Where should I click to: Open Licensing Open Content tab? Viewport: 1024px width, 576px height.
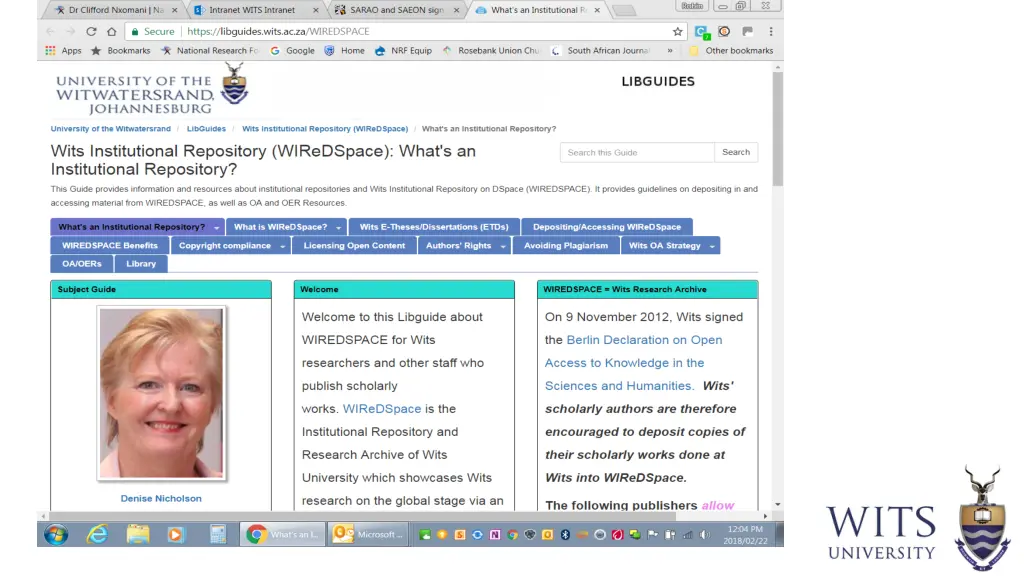[354, 246]
